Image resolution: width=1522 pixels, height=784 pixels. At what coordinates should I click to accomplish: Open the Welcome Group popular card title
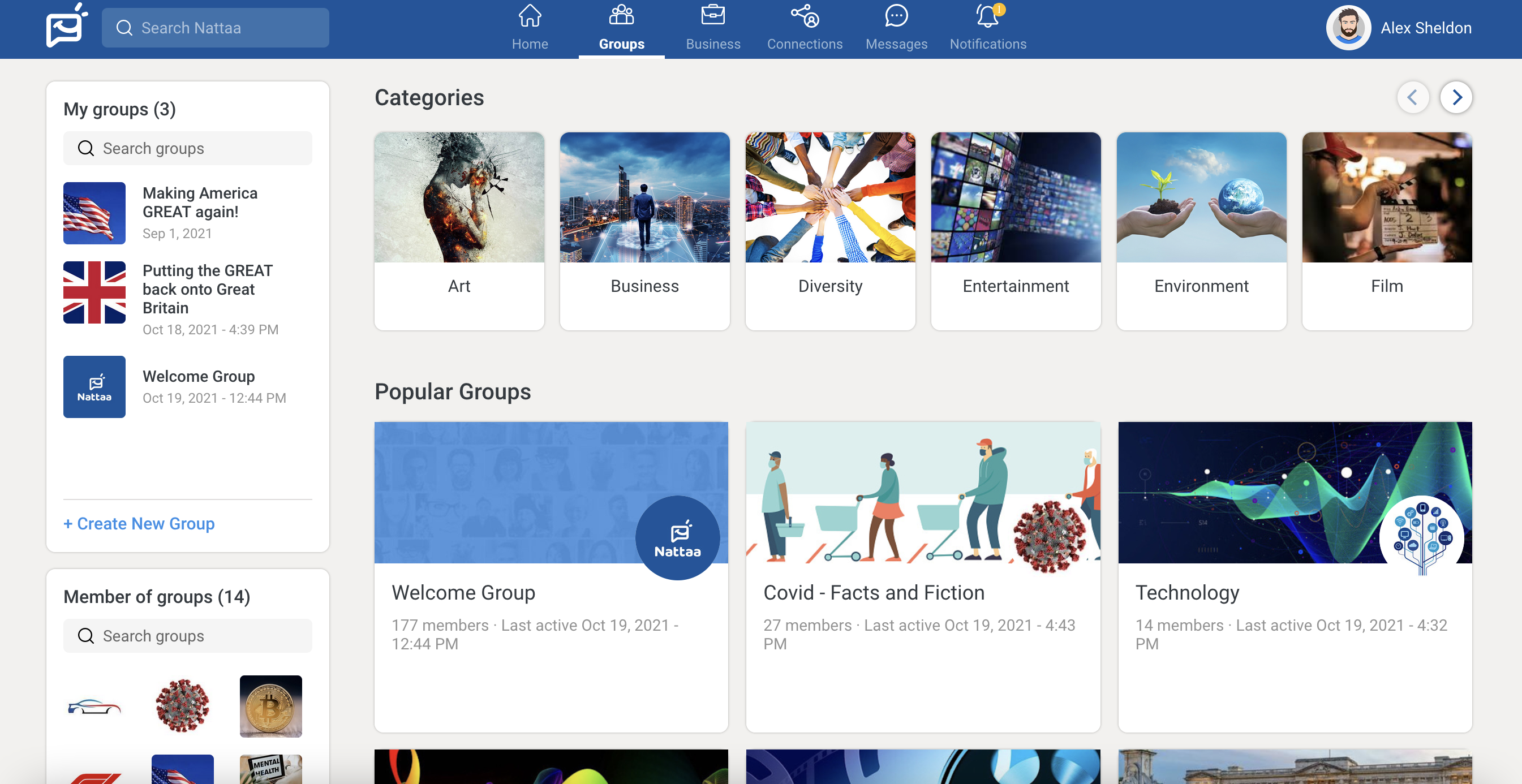[x=463, y=592]
